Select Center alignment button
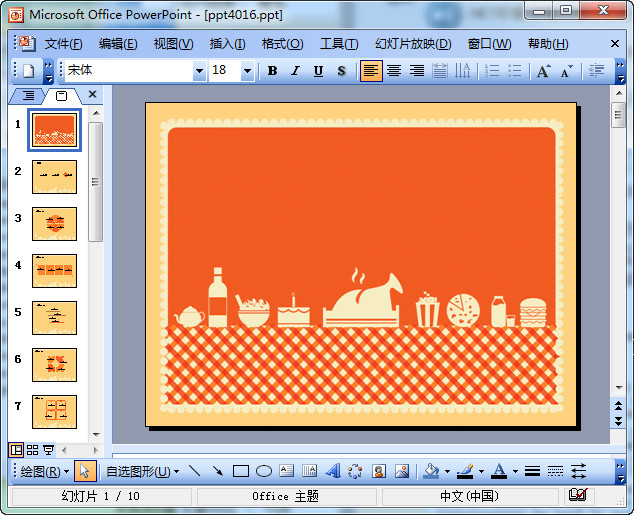 click(x=394, y=71)
